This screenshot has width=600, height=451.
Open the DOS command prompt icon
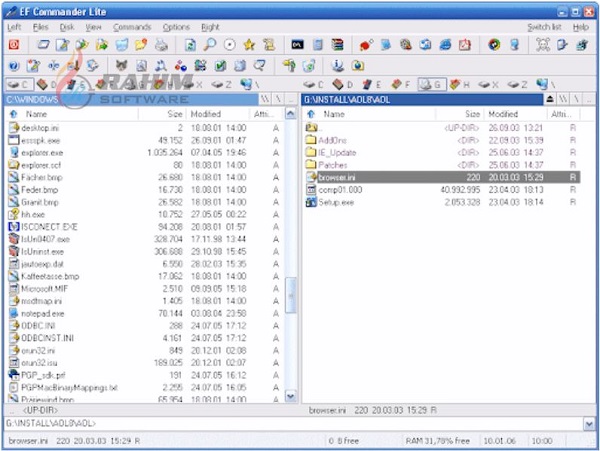[x=297, y=45]
